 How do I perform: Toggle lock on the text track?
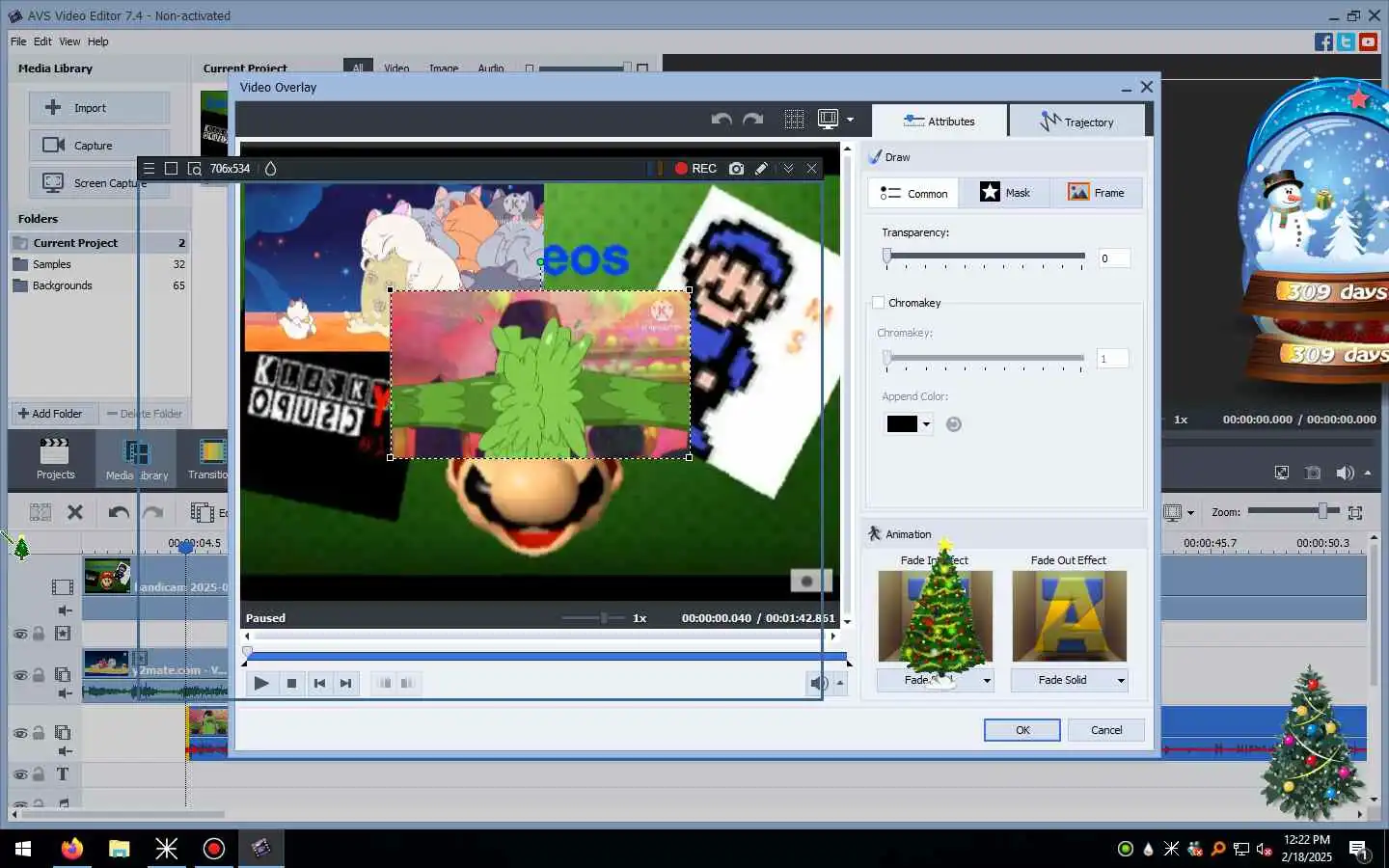39,773
